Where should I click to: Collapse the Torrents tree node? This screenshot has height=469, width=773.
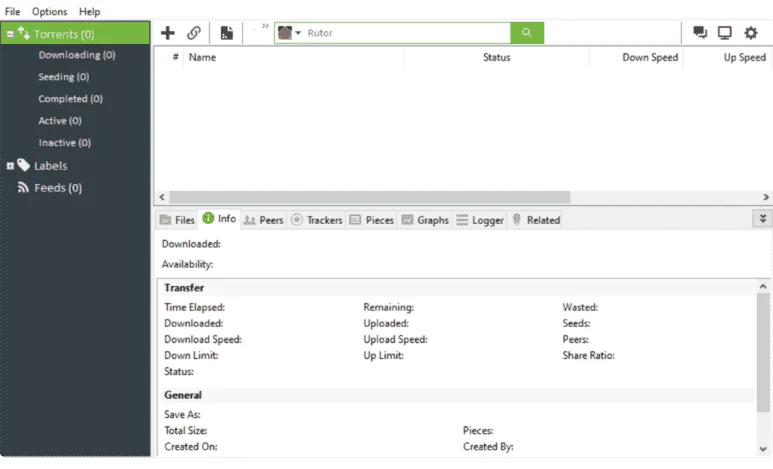pos(10,34)
